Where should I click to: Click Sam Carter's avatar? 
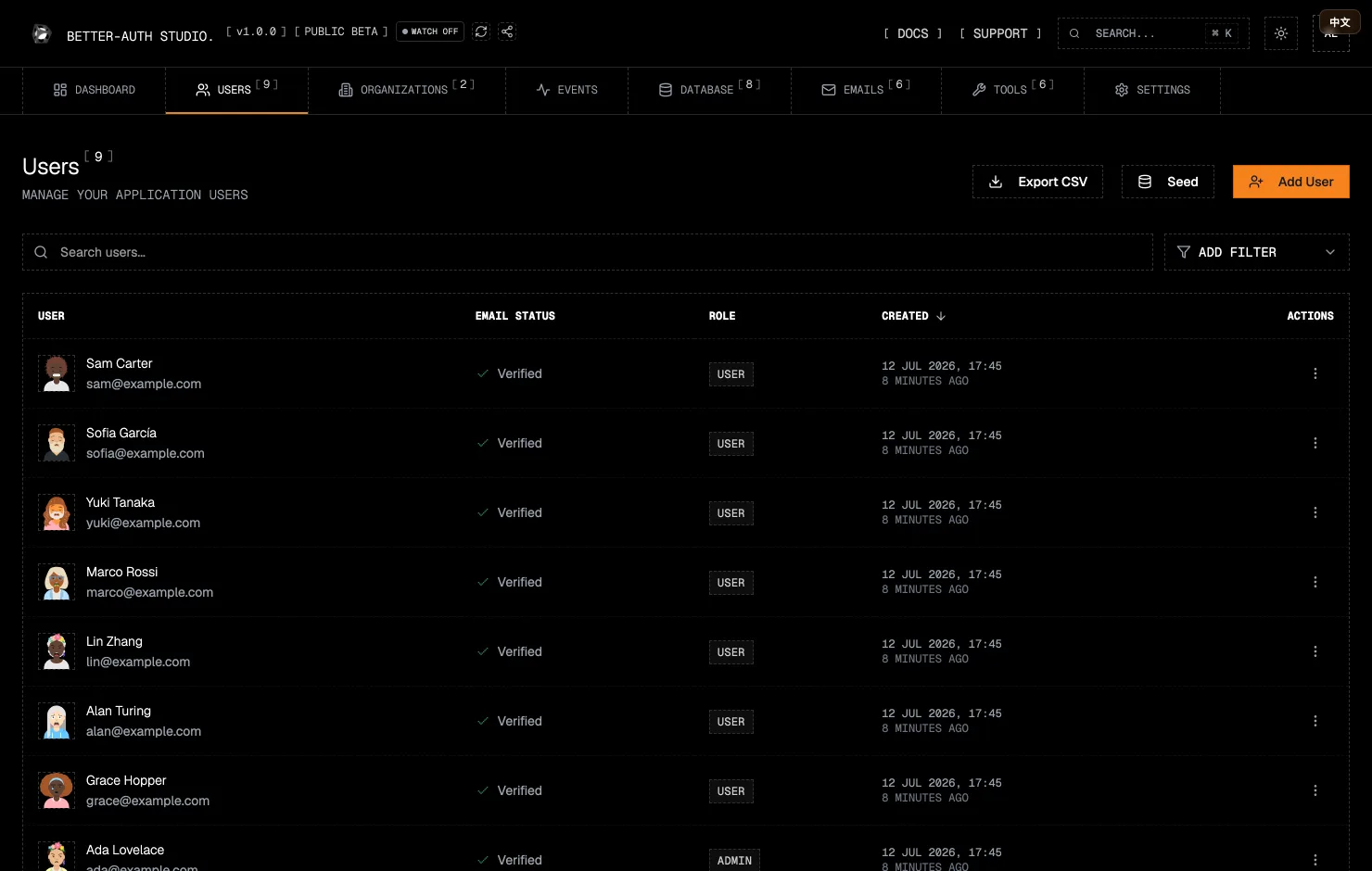(x=57, y=373)
